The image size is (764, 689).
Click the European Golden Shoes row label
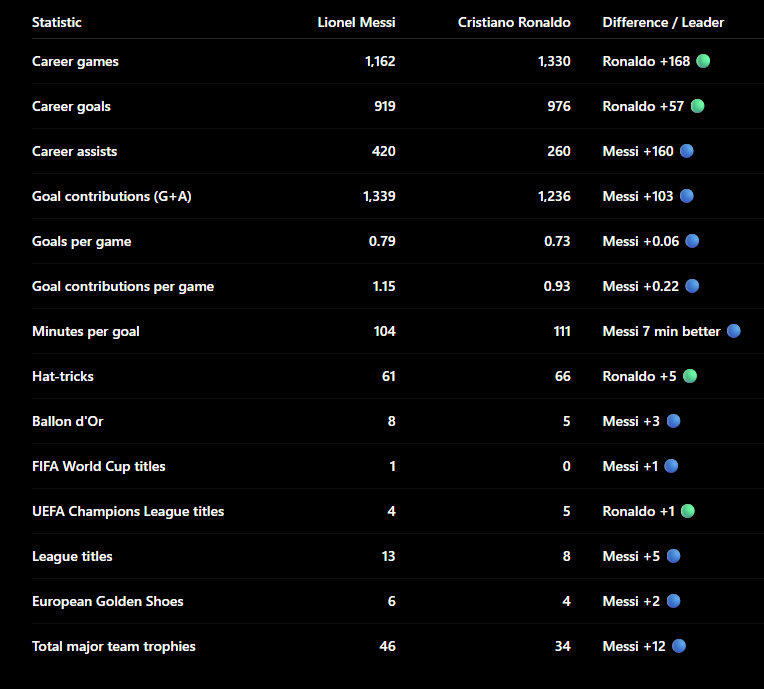click(x=108, y=601)
